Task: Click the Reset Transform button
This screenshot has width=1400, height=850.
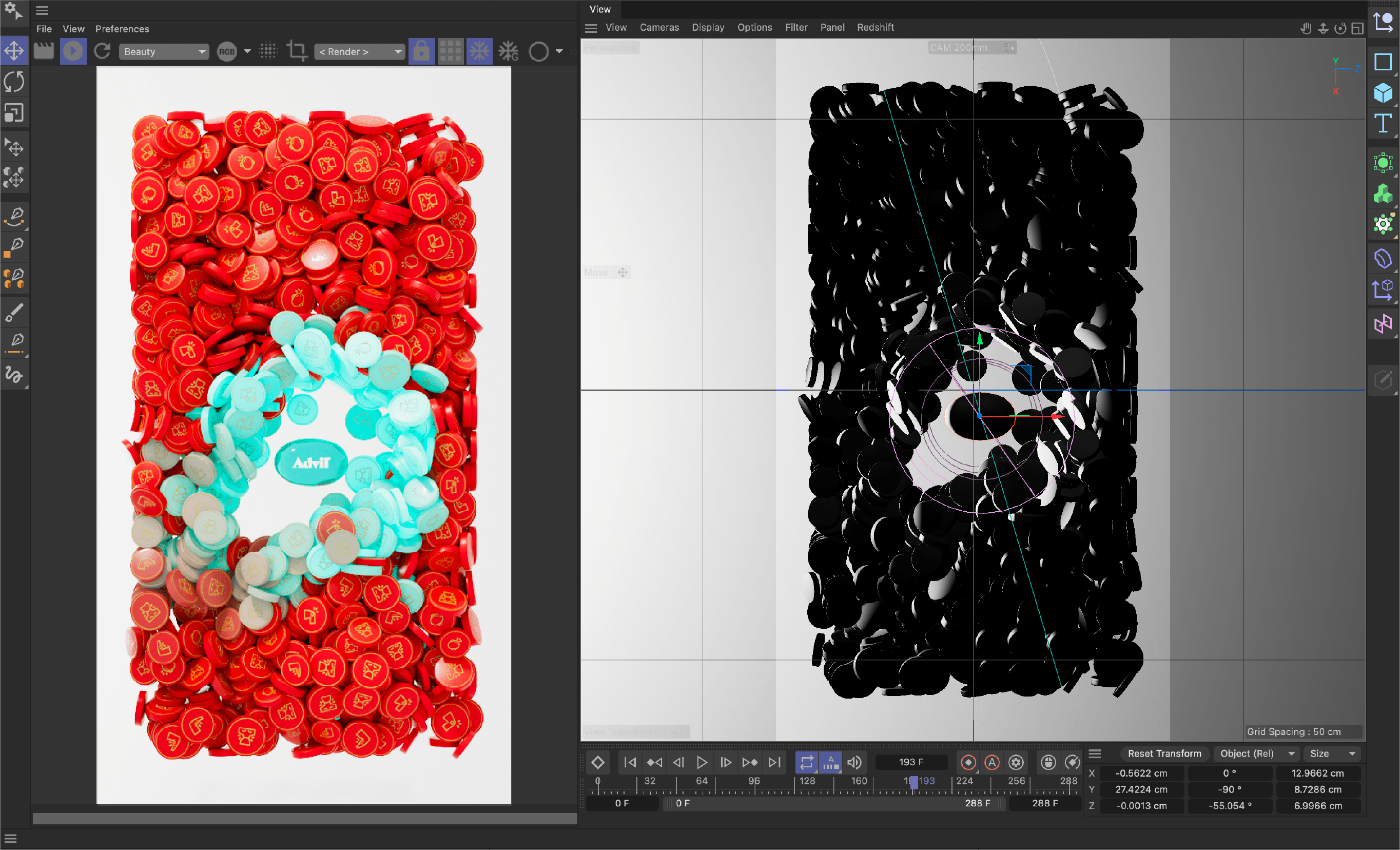Action: click(x=1164, y=754)
